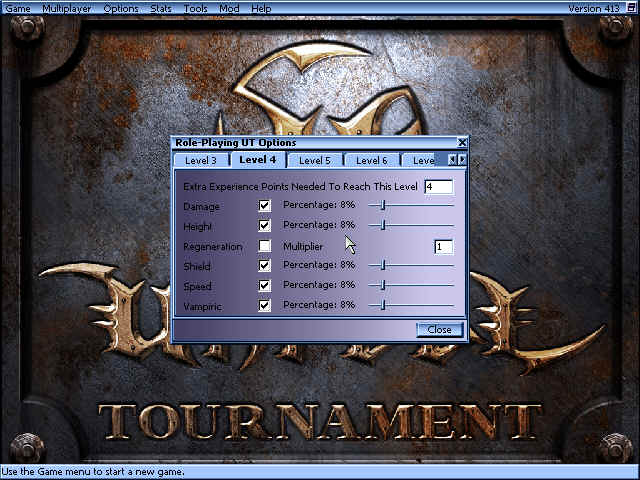Click the Close button in the dialog
The height and width of the screenshot is (480, 640).
440,329
